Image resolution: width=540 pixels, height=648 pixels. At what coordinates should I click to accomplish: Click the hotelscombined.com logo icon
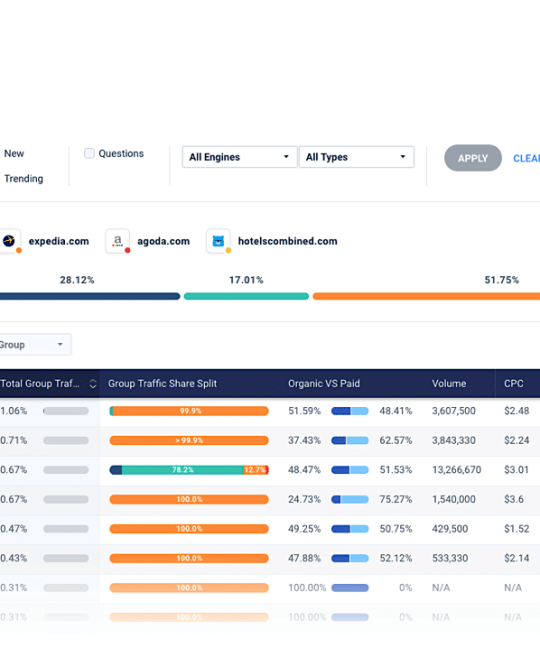pos(218,241)
